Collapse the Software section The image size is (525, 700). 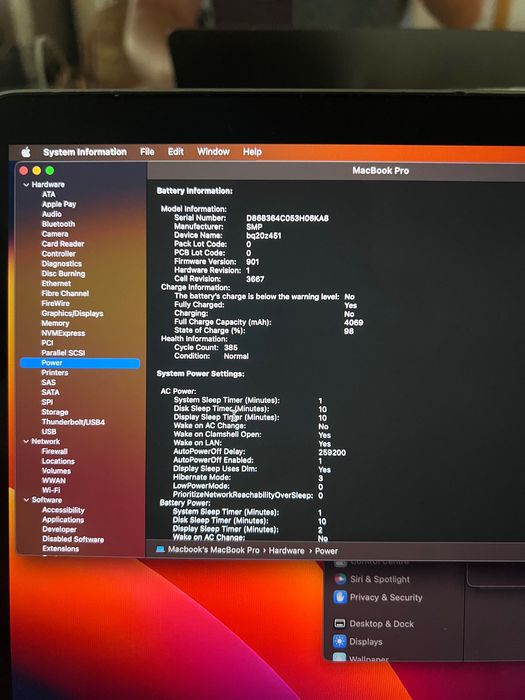(26, 500)
